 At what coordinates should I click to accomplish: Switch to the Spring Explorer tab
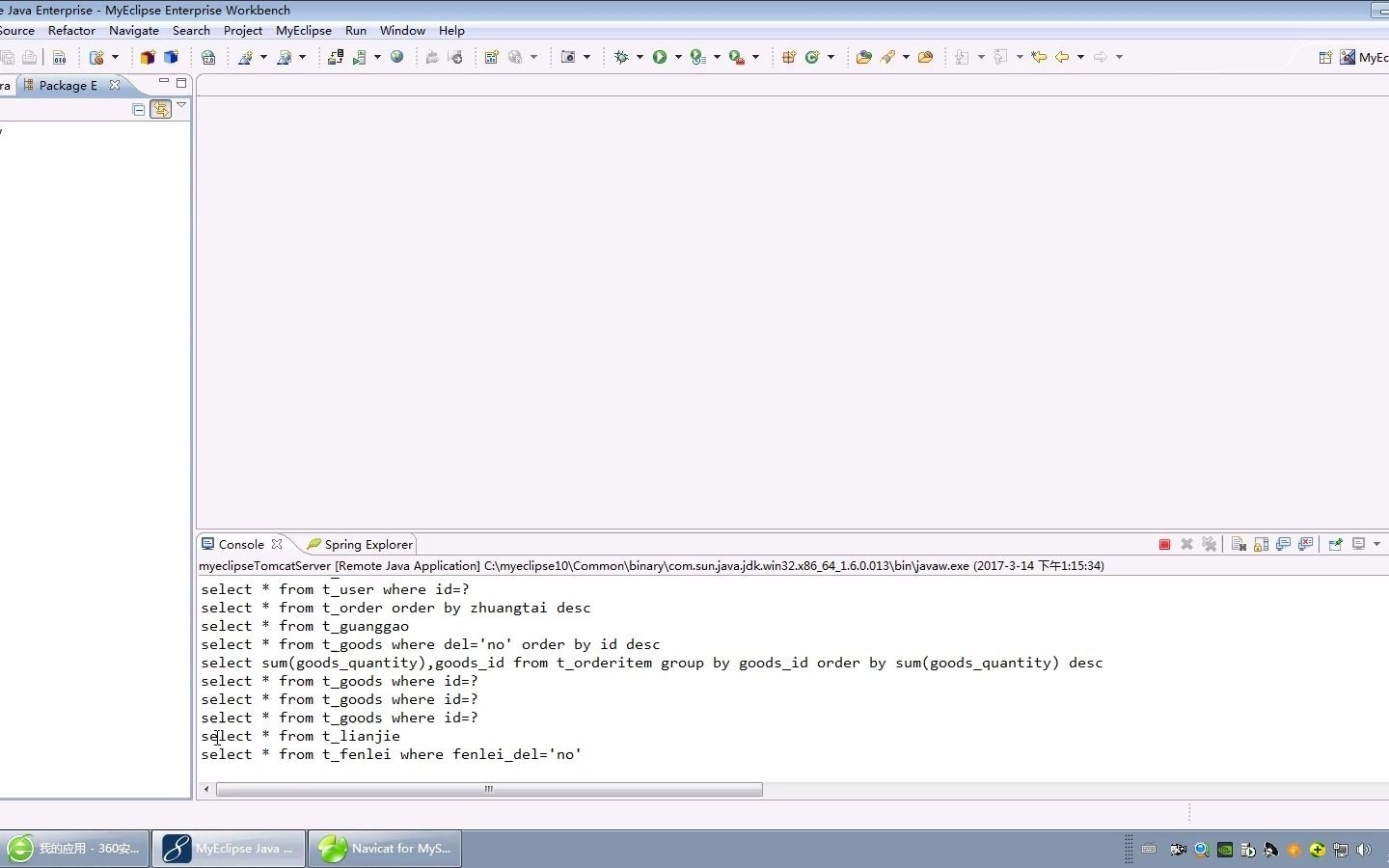360,544
